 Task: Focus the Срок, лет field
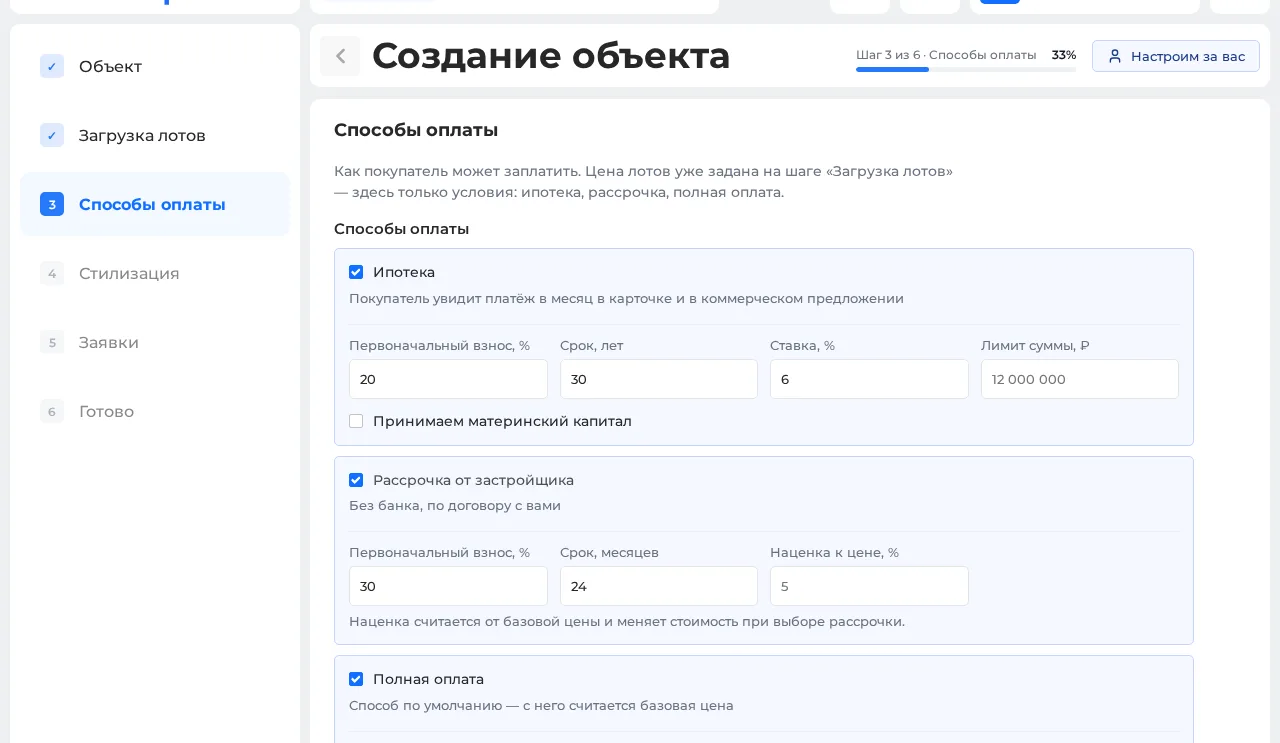coord(659,379)
